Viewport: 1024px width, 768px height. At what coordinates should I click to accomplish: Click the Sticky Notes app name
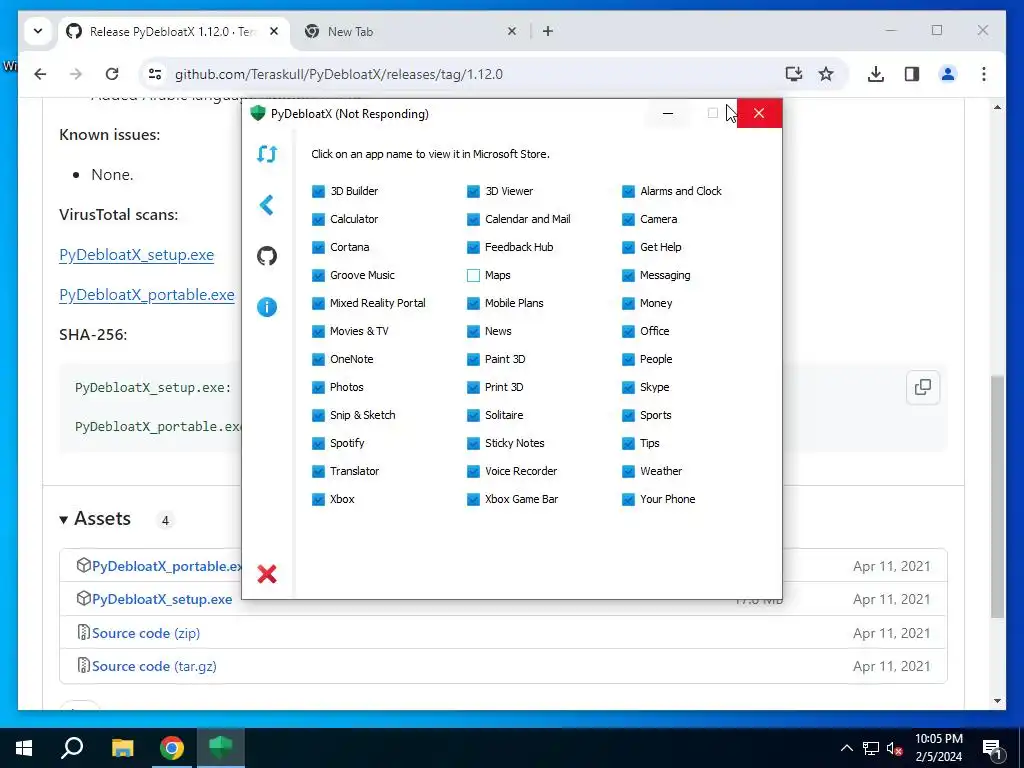(x=515, y=443)
